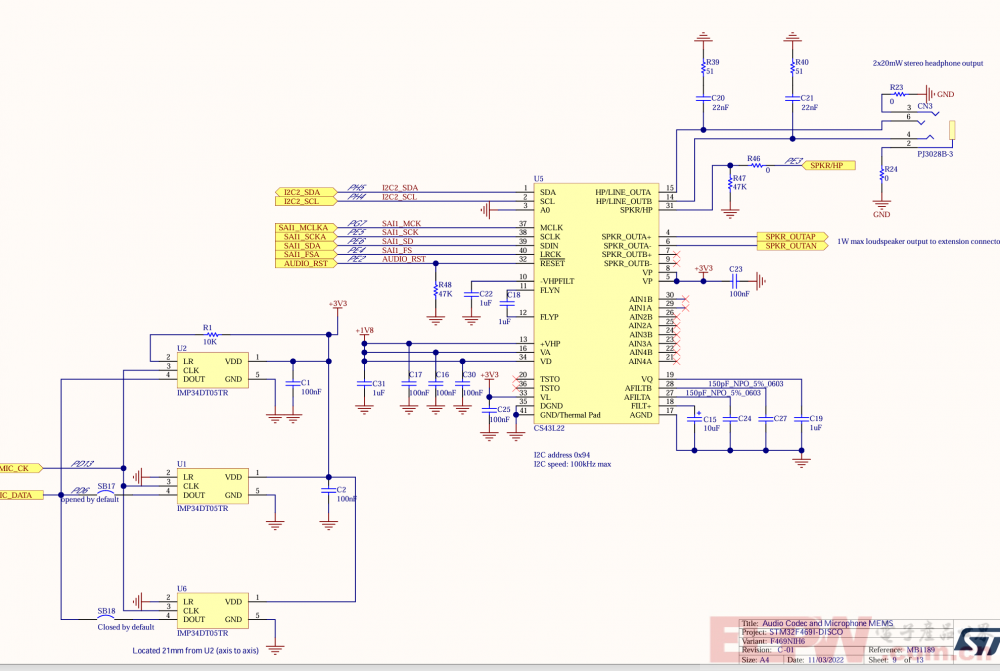Select 'Project: STM32F469I-DISCO' title block field
Screen dimensions: 1000x671
coord(792,632)
